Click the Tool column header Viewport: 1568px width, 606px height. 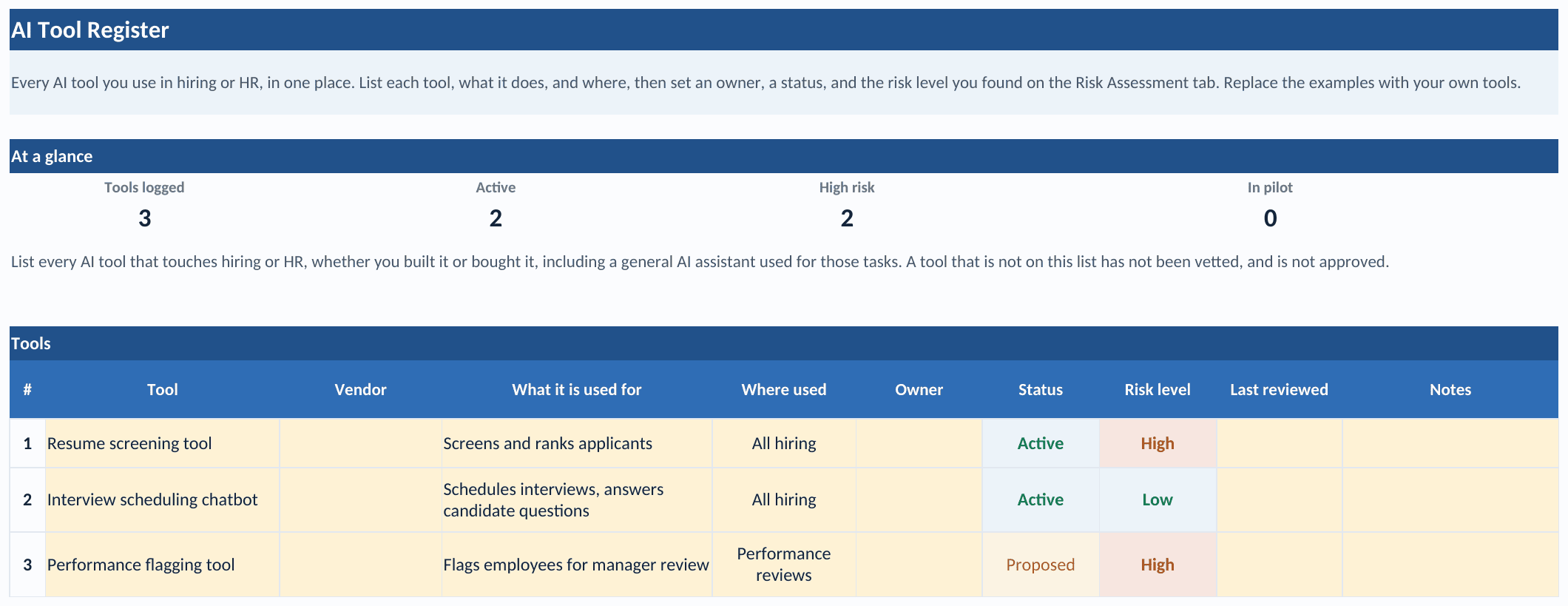[162, 389]
